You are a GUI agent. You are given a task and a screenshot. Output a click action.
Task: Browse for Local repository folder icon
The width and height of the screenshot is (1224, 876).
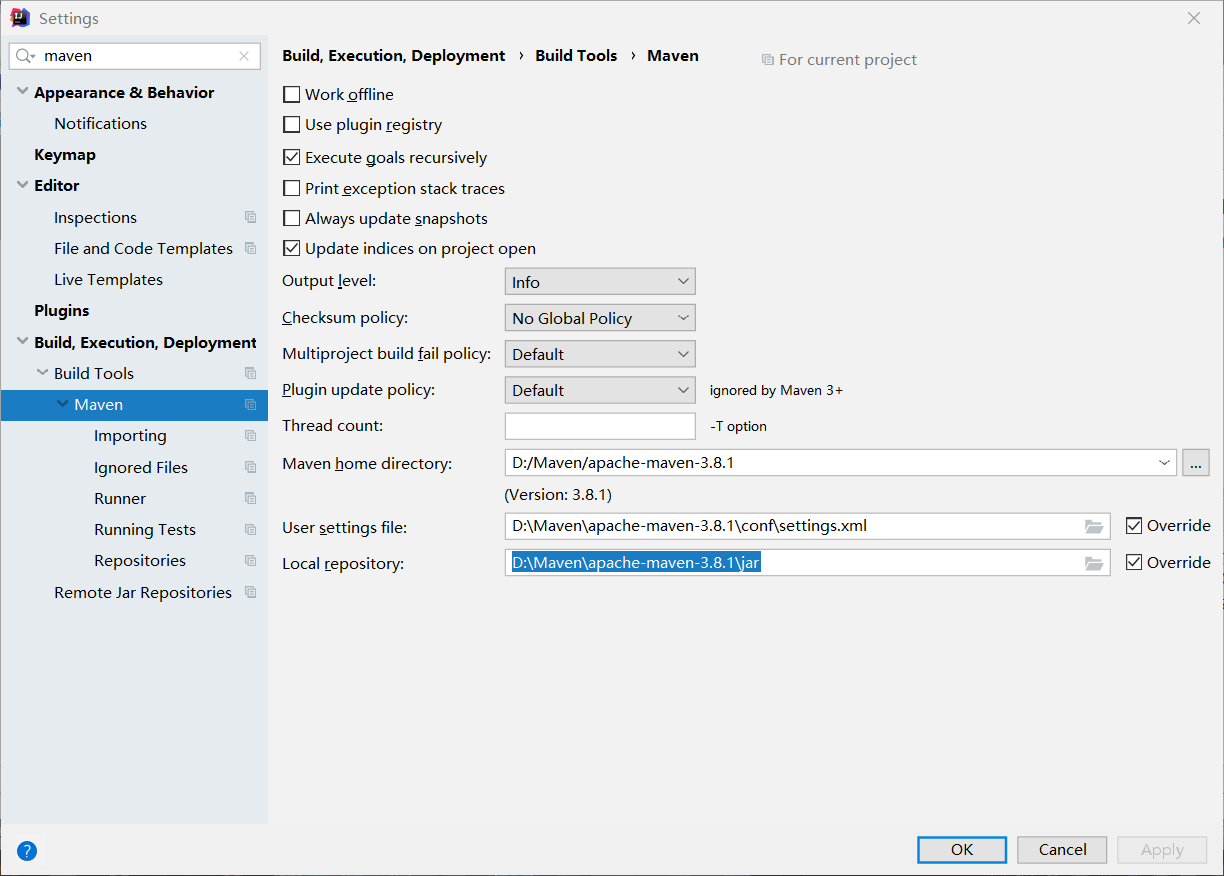coord(1094,563)
